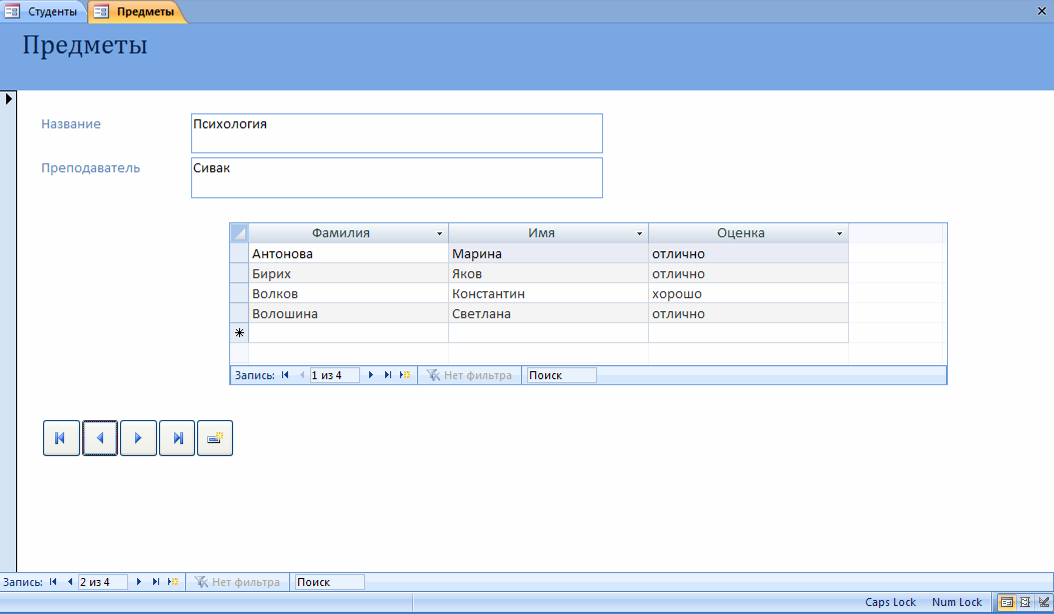Jump to last record in subform navigator
This screenshot has height=614, width=1054.
(387, 375)
